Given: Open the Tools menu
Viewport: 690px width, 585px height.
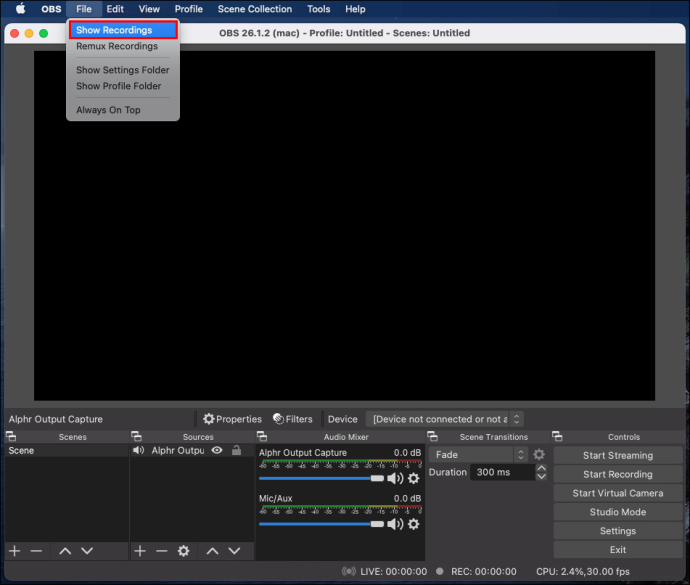Looking at the screenshot, I should point(319,9).
